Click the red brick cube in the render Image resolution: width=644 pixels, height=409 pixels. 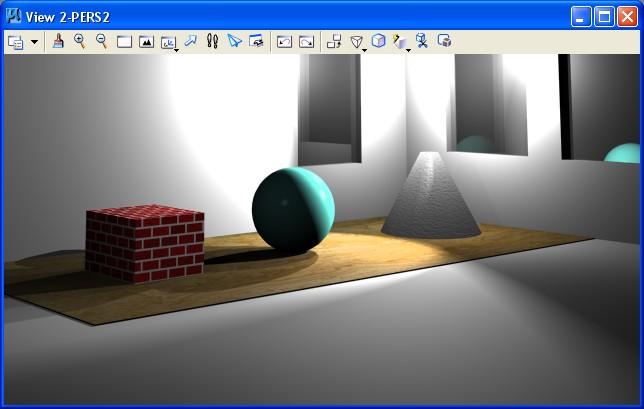145,244
